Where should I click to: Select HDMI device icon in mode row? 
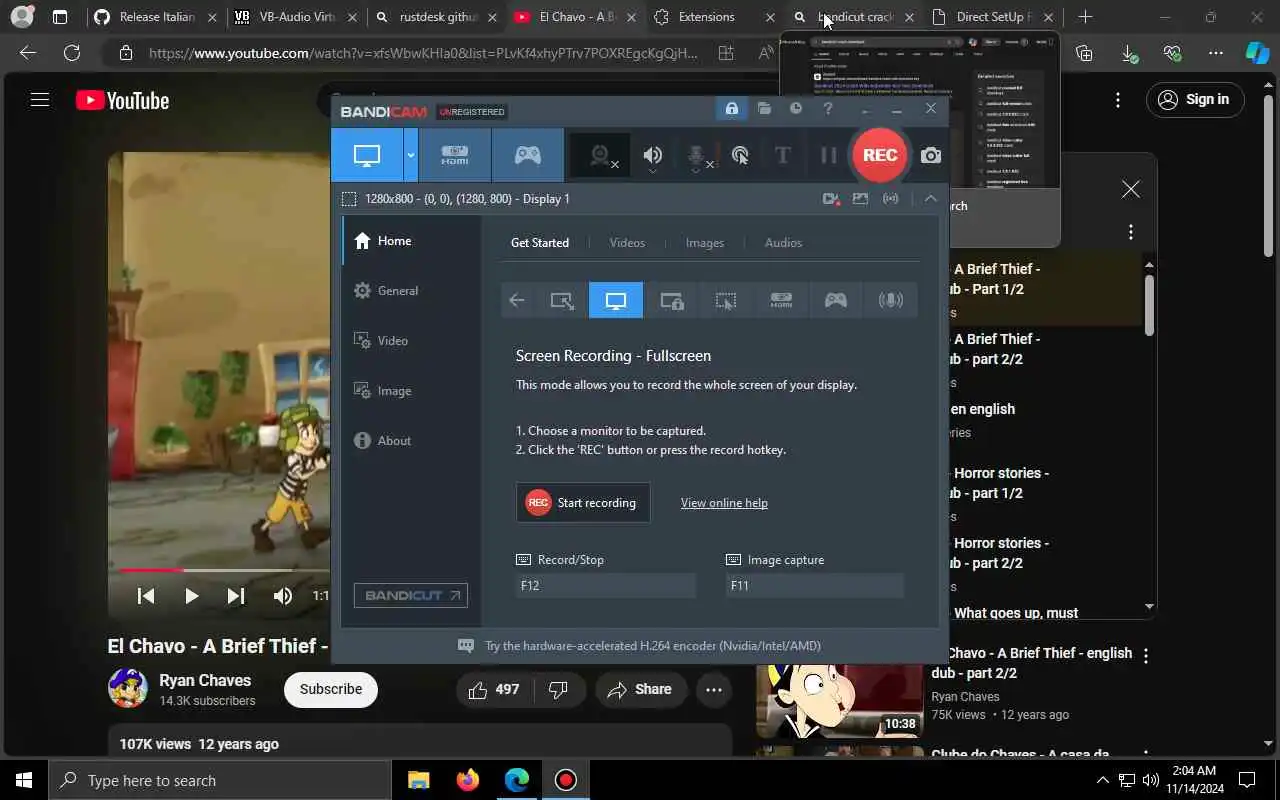point(781,300)
